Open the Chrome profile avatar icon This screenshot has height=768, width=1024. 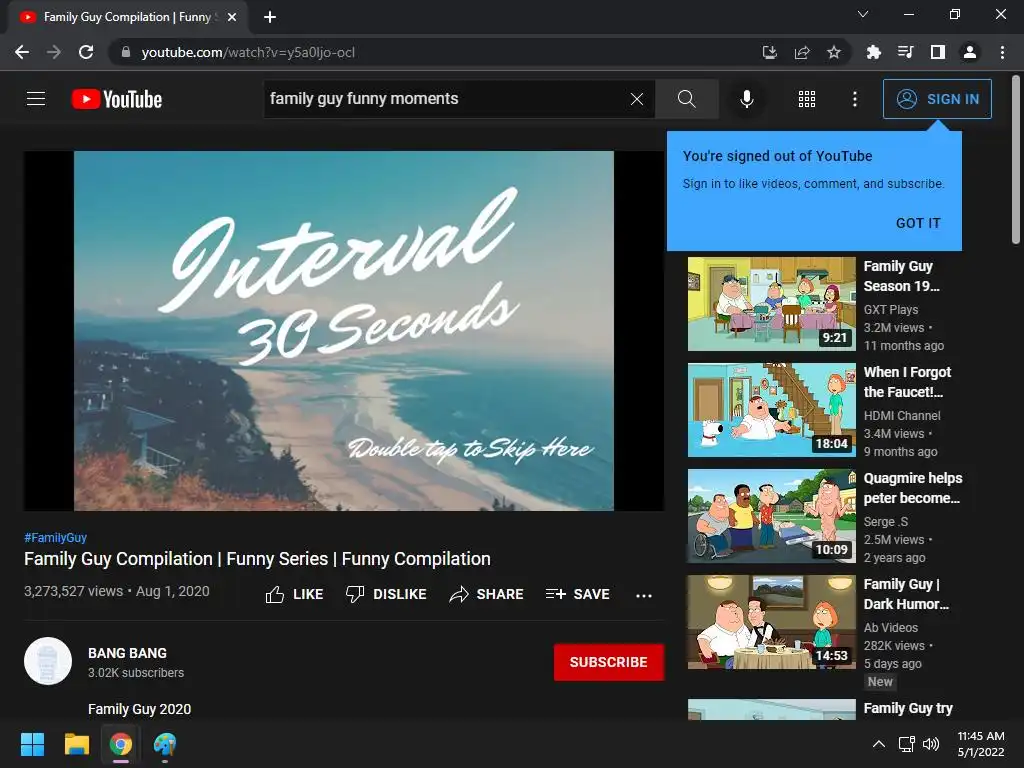(970, 52)
